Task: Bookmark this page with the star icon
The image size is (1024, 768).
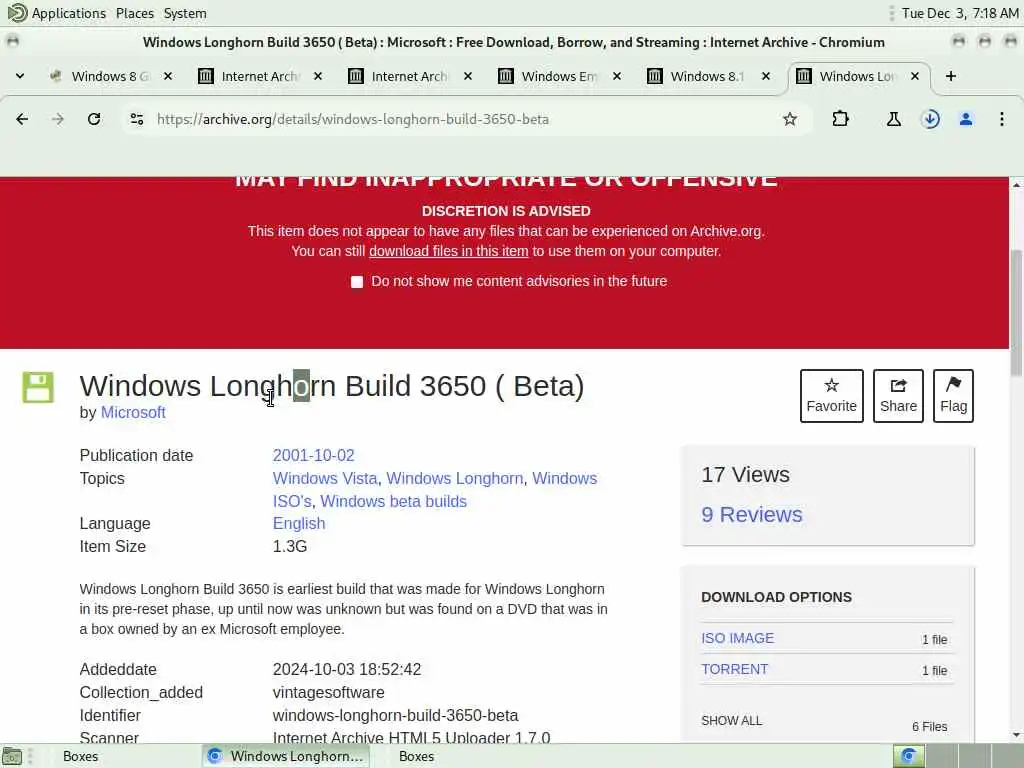Action: pos(790,119)
